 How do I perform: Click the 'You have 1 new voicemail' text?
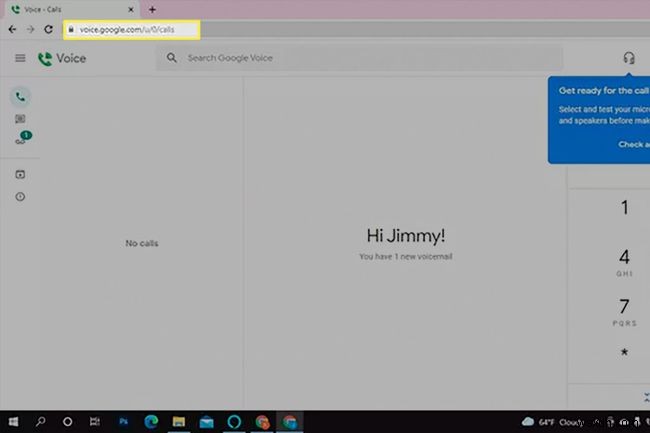click(x=405, y=256)
